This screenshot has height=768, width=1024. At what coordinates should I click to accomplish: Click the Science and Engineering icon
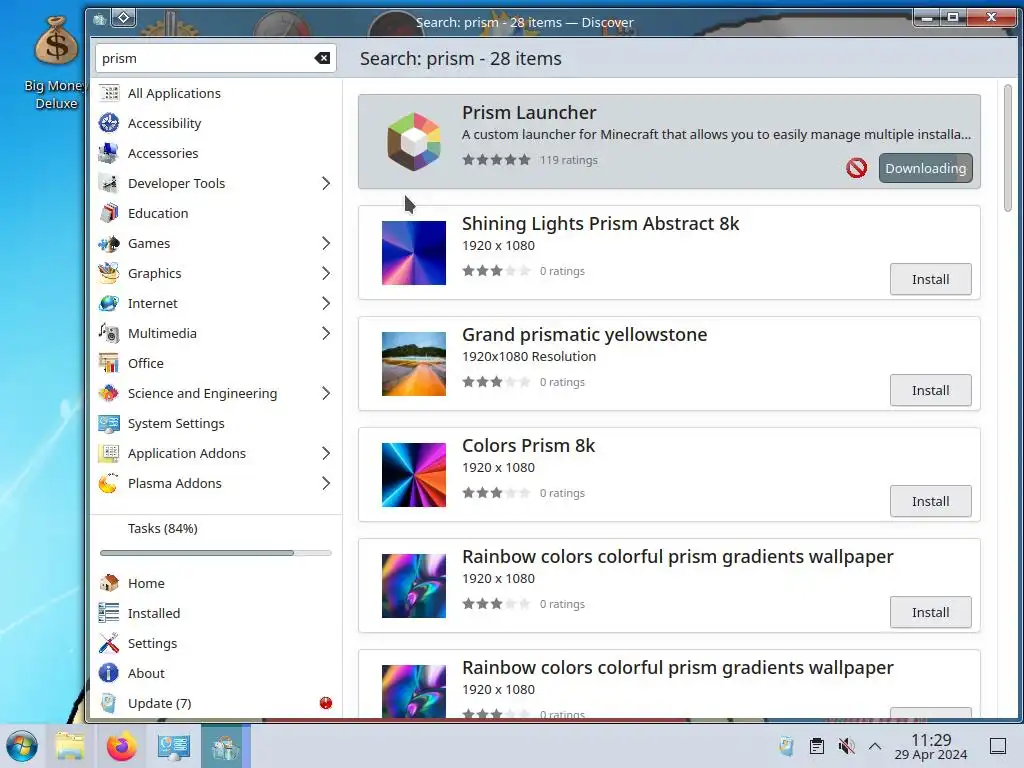(109, 394)
